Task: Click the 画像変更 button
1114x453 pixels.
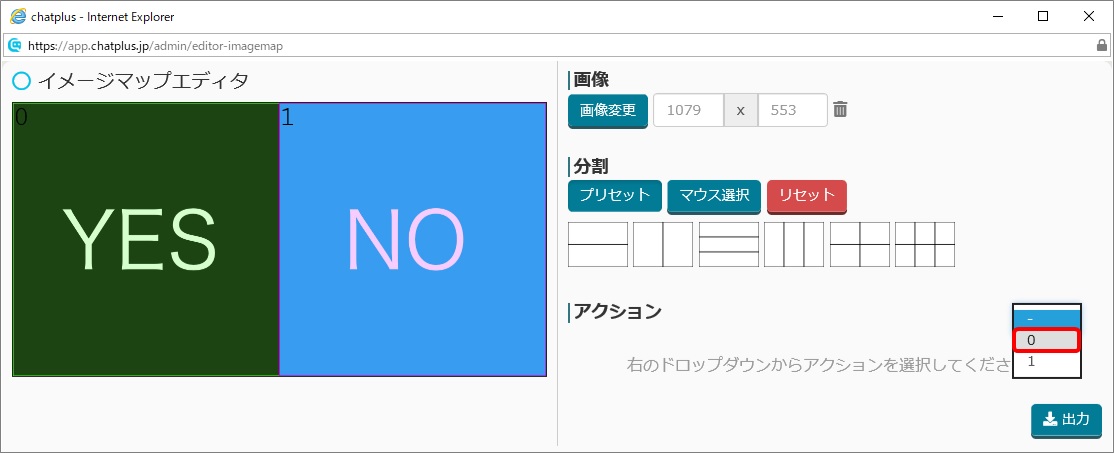Action: point(608,111)
